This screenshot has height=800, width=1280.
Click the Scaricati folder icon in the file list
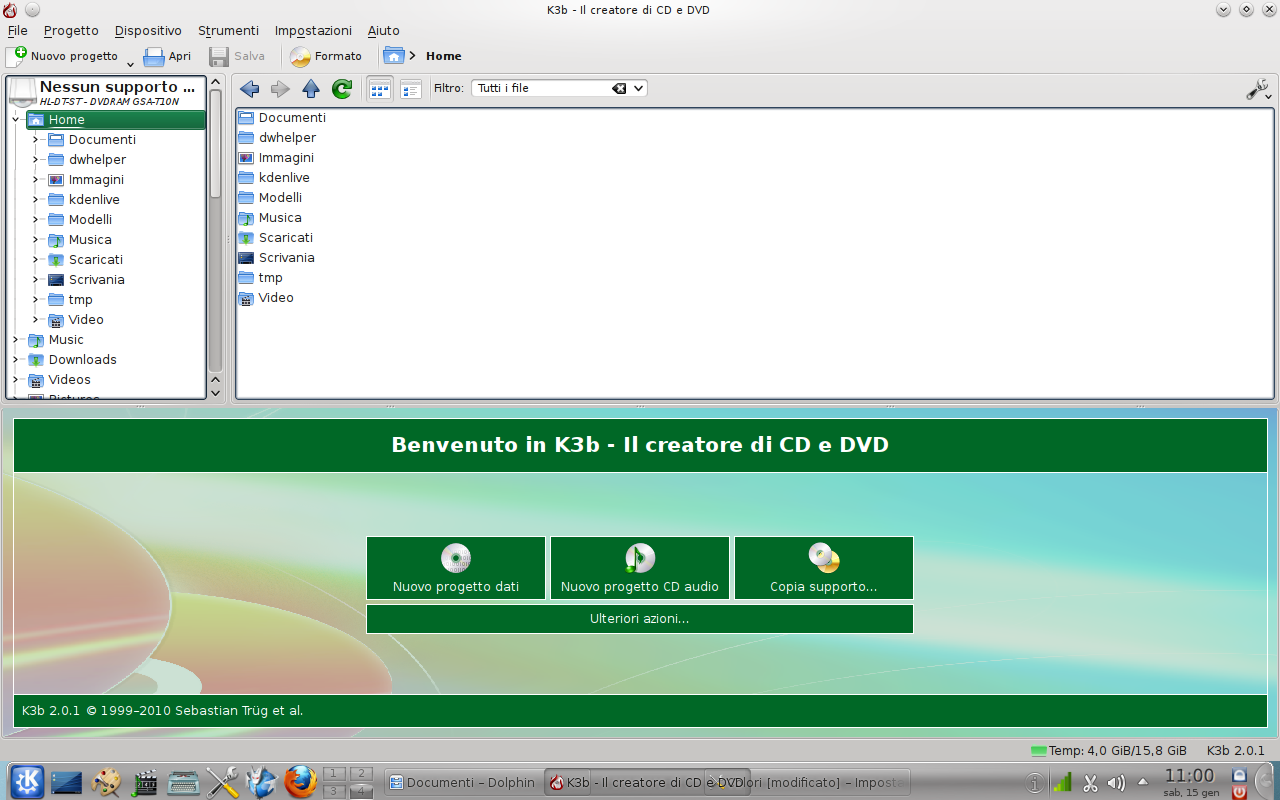point(247,237)
